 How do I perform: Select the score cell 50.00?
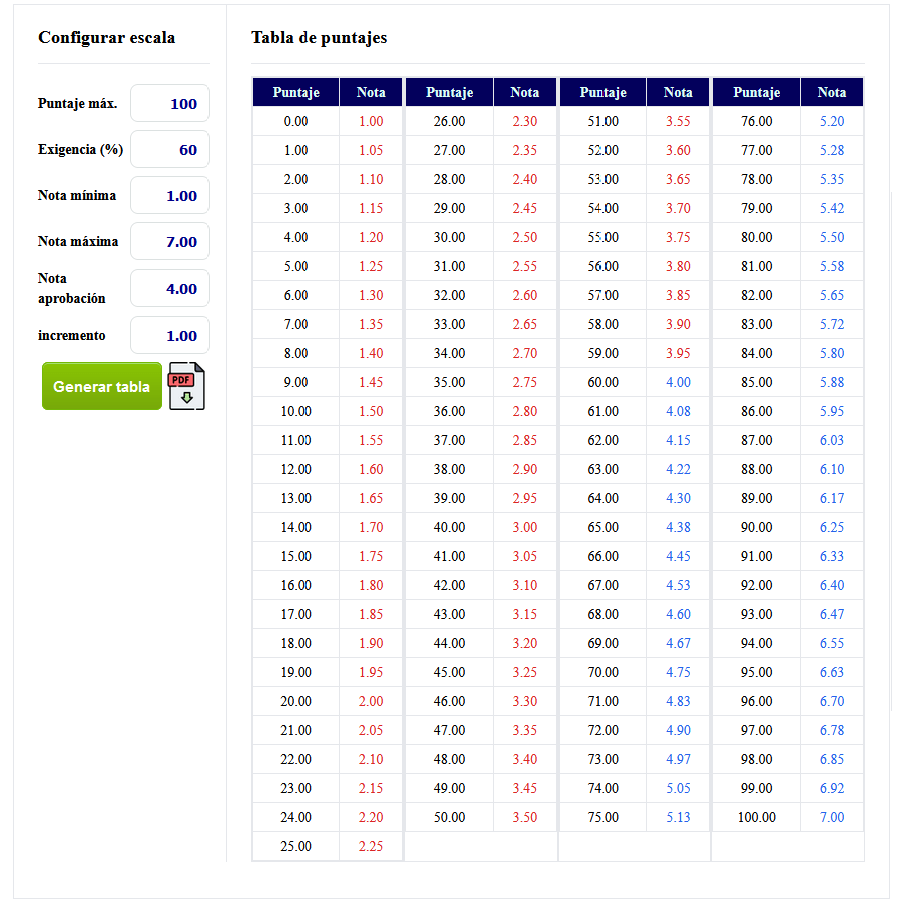449,817
